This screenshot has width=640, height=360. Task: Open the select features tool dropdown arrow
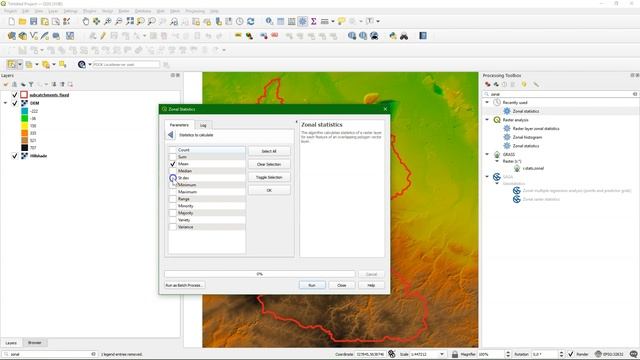click(19, 64)
